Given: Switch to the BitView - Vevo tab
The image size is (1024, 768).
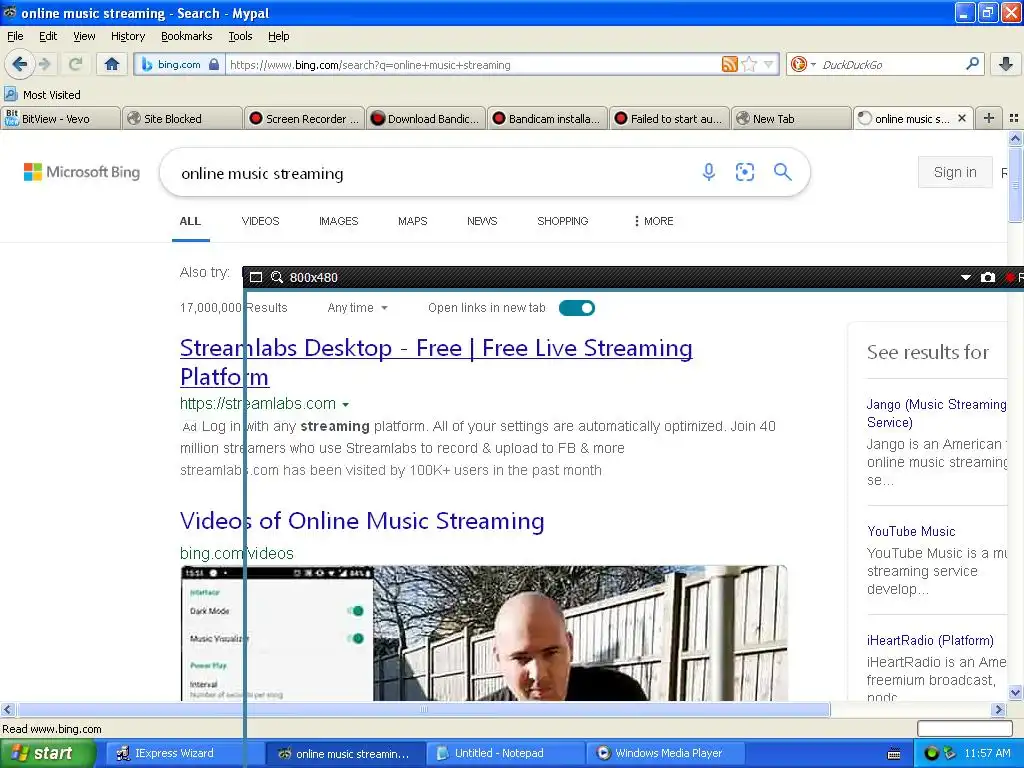Looking at the screenshot, I should pyautogui.click(x=60, y=118).
